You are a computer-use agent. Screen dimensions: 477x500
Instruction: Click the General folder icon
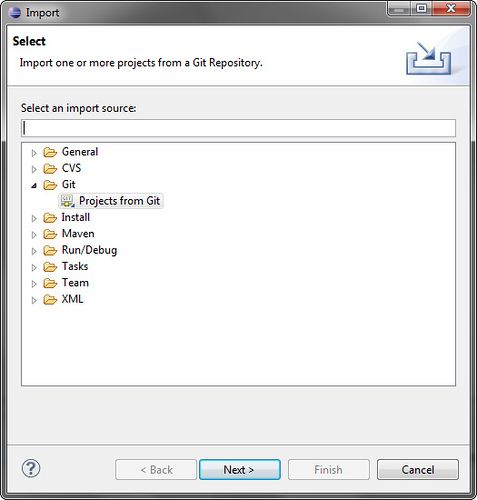(x=50, y=152)
